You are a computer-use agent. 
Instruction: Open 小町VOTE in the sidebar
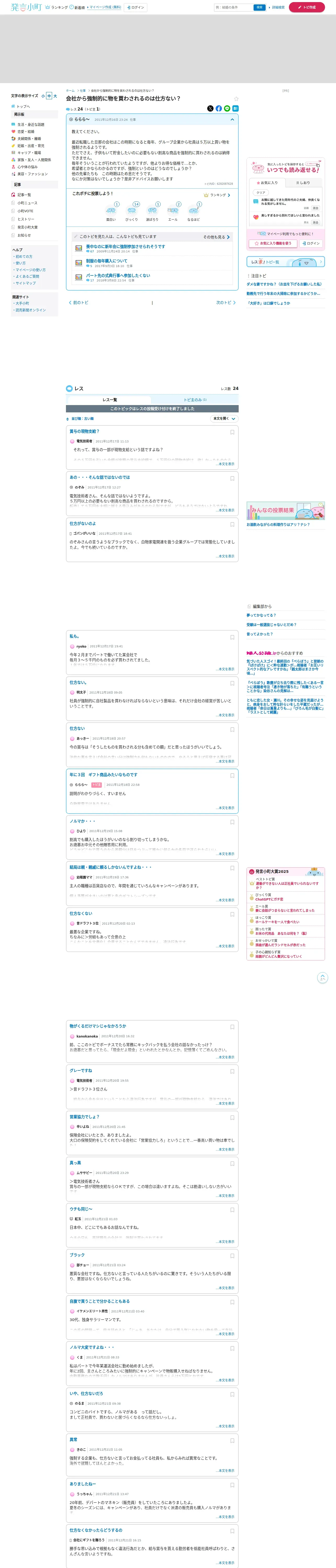[x=25, y=211]
